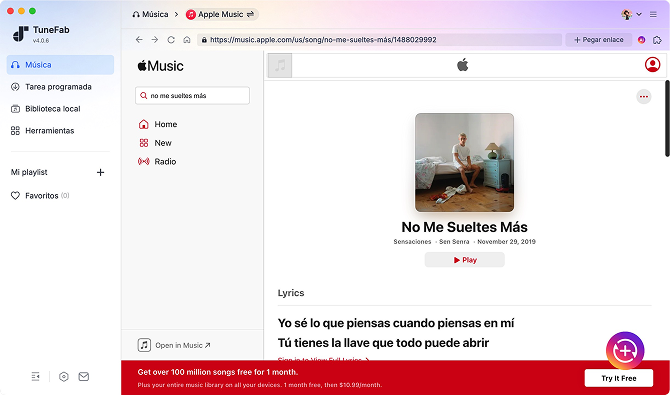Click lyric line 'Tú tienes la llave'

[383, 343]
